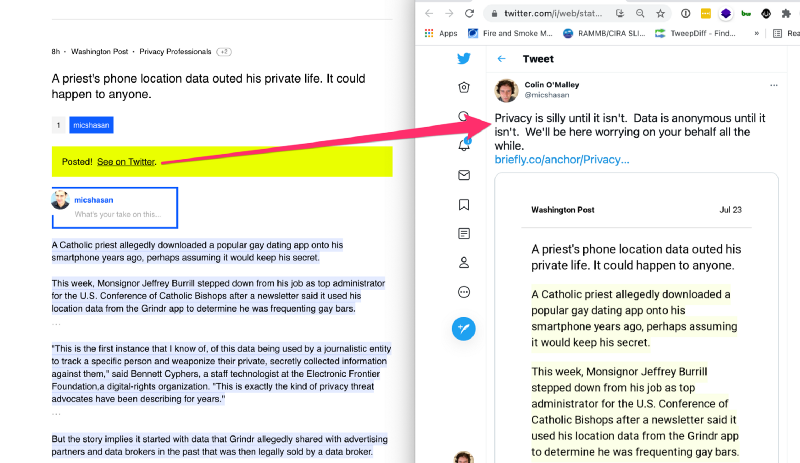The width and height of the screenshot is (800, 463).
Task: Open the tweet's three-dot more menu
Action: (774, 85)
